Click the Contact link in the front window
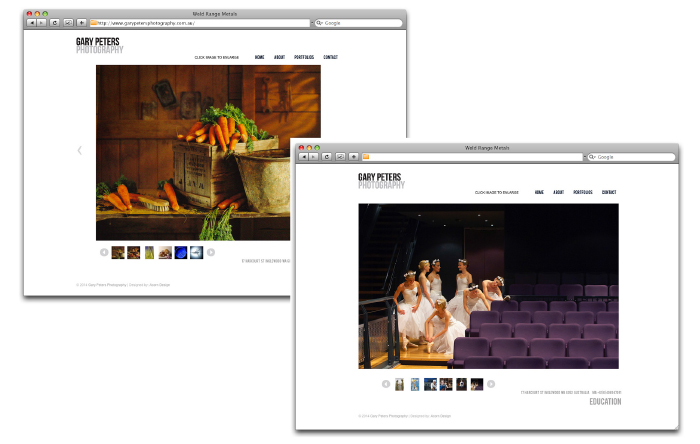700x444 pixels. [x=608, y=192]
